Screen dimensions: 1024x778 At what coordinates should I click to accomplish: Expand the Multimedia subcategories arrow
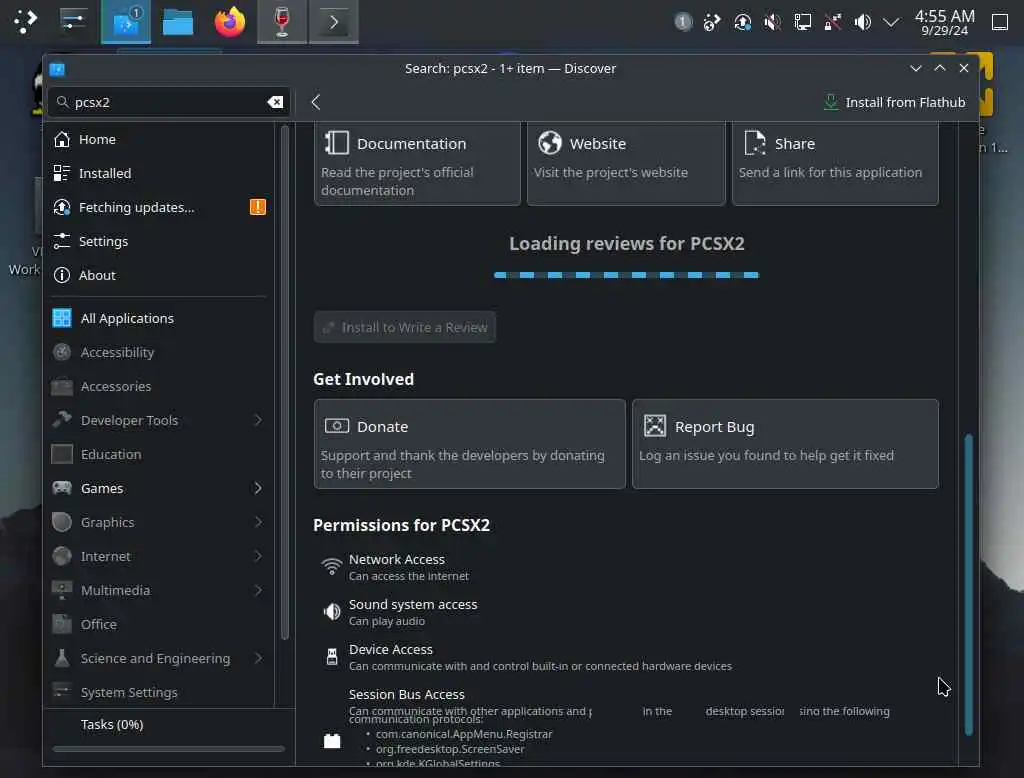(x=258, y=590)
